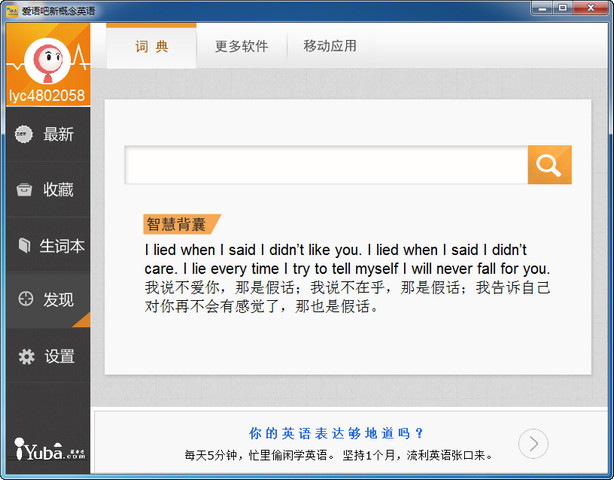The height and width of the screenshot is (480, 614).
Task: Open the 最新 section label
Action: (x=58, y=134)
